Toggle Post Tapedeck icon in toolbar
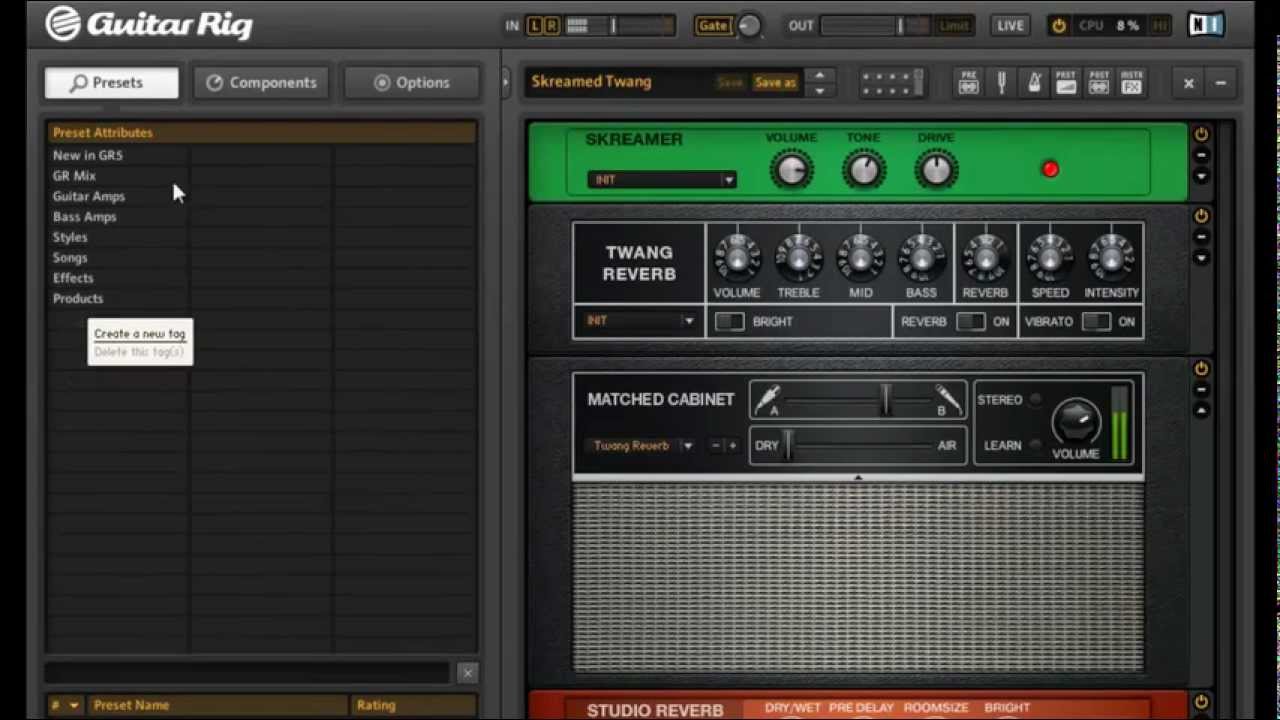Image resolution: width=1280 pixels, height=720 pixels. click(x=1099, y=82)
